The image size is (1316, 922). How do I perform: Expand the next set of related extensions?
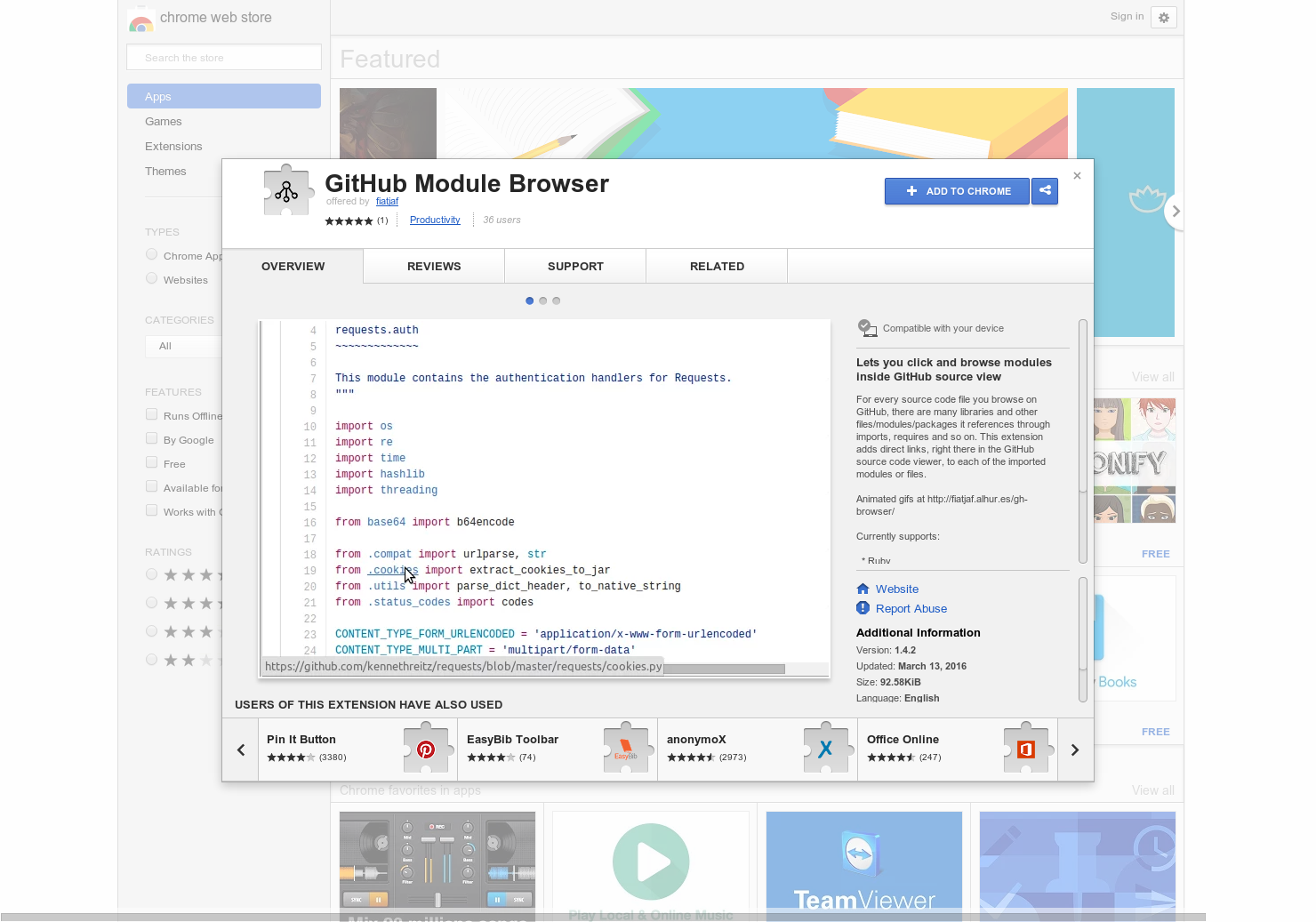click(x=1074, y=750)
